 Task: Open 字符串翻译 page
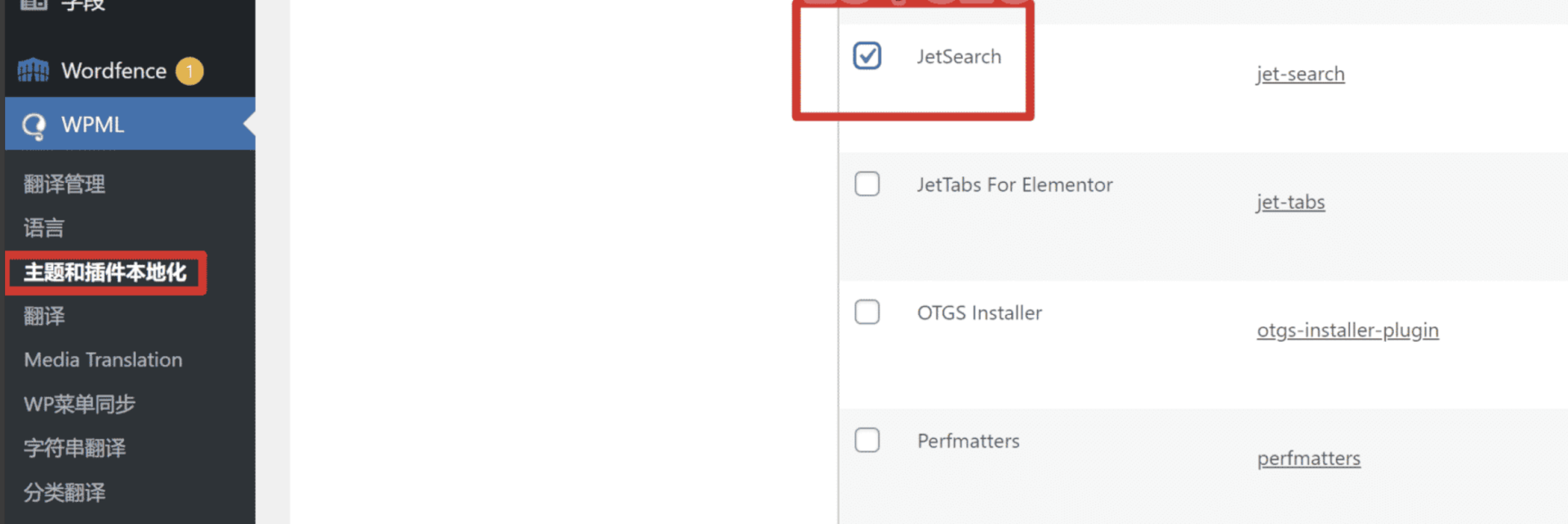click(74, 448)
